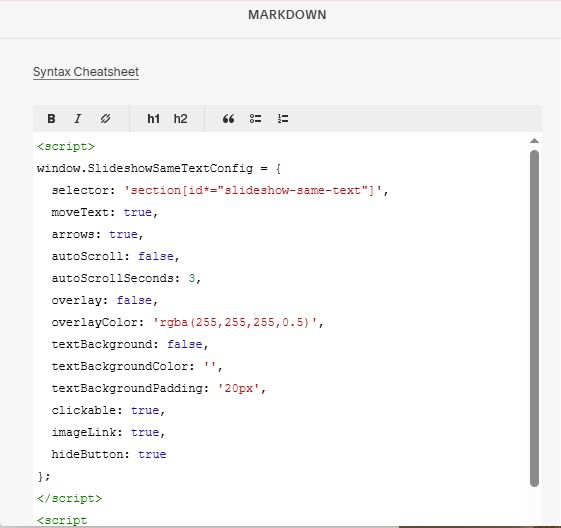Insert a blockquote with the quote icon
561x528 pixels.
click(228, 118)
